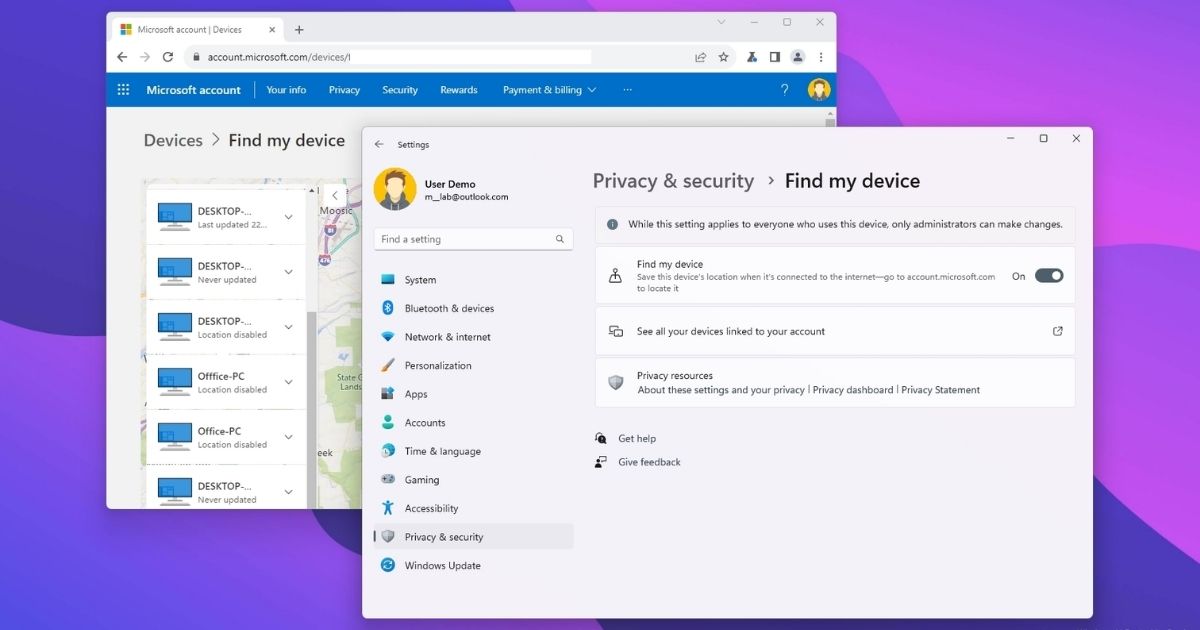Select Privacy & security in sidebar

coord(474,537)
